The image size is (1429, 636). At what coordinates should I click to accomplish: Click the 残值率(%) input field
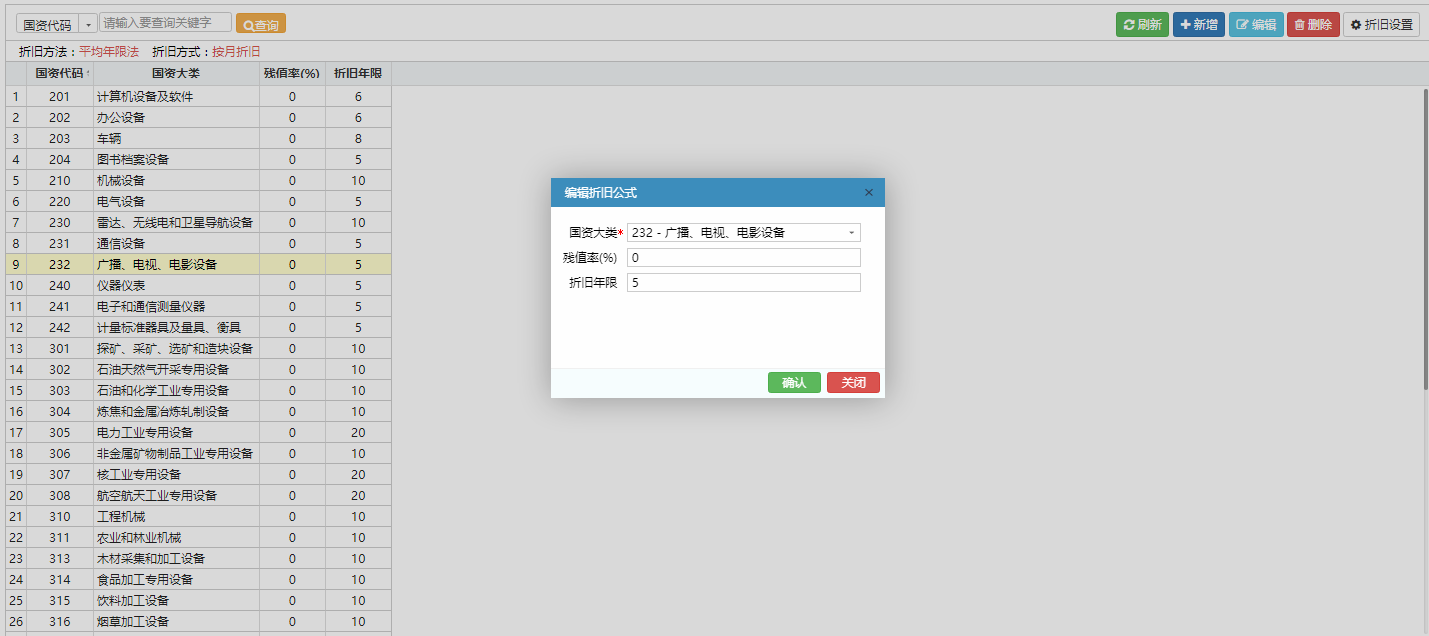pos(743,258)
